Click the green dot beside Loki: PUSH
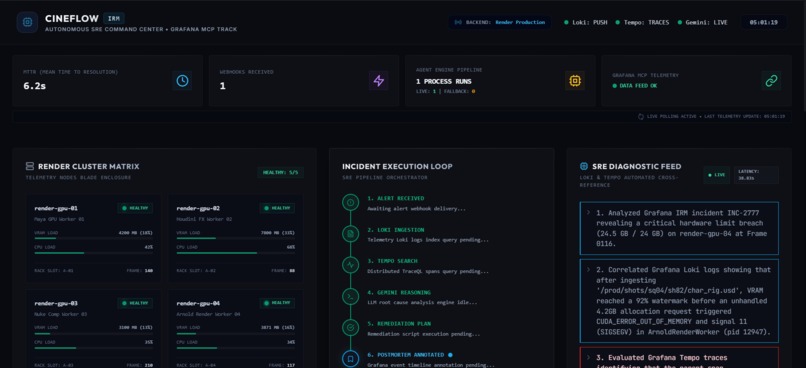This screenshot has width=806, height=368. pos(566,23)
